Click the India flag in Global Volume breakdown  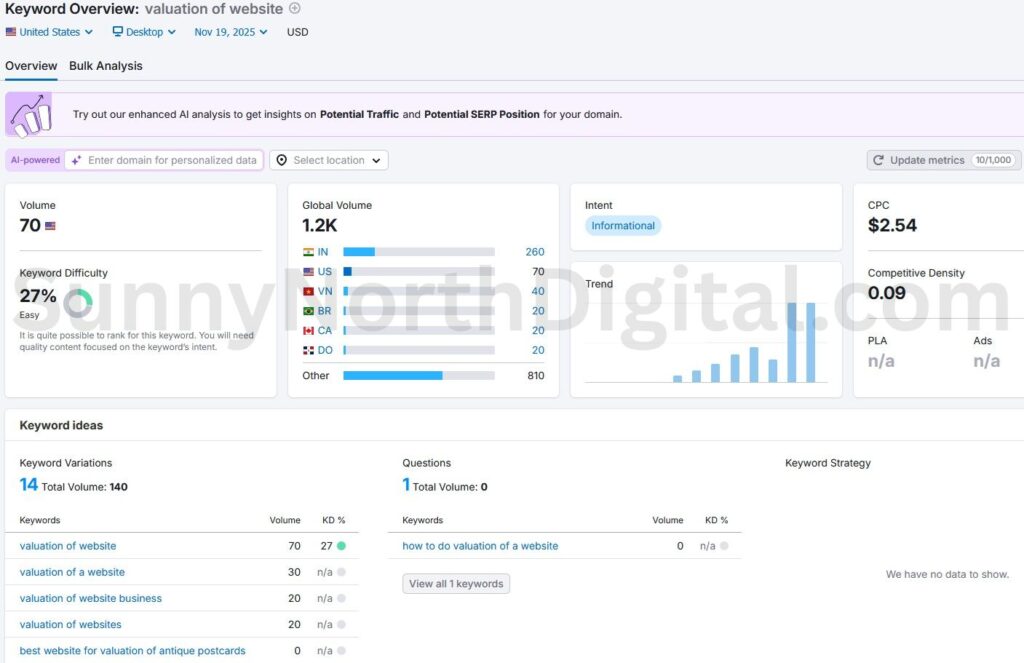[311, 252]
